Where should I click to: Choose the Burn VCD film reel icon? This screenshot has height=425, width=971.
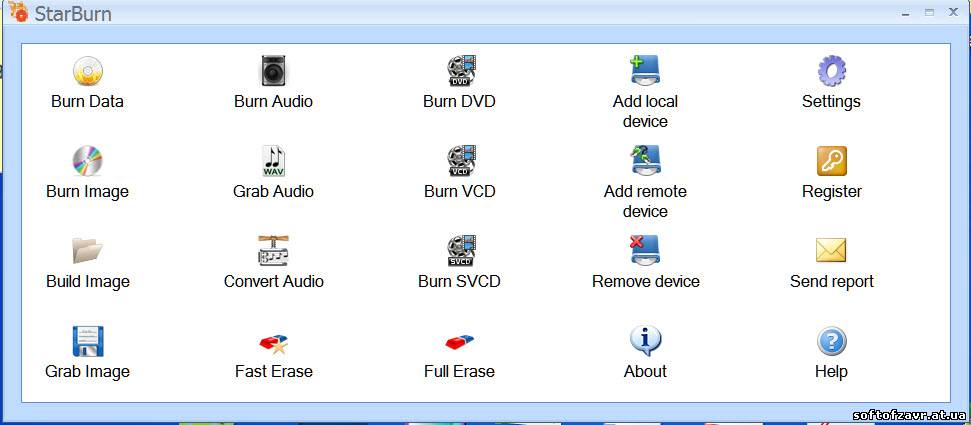[x=460, y=161]
